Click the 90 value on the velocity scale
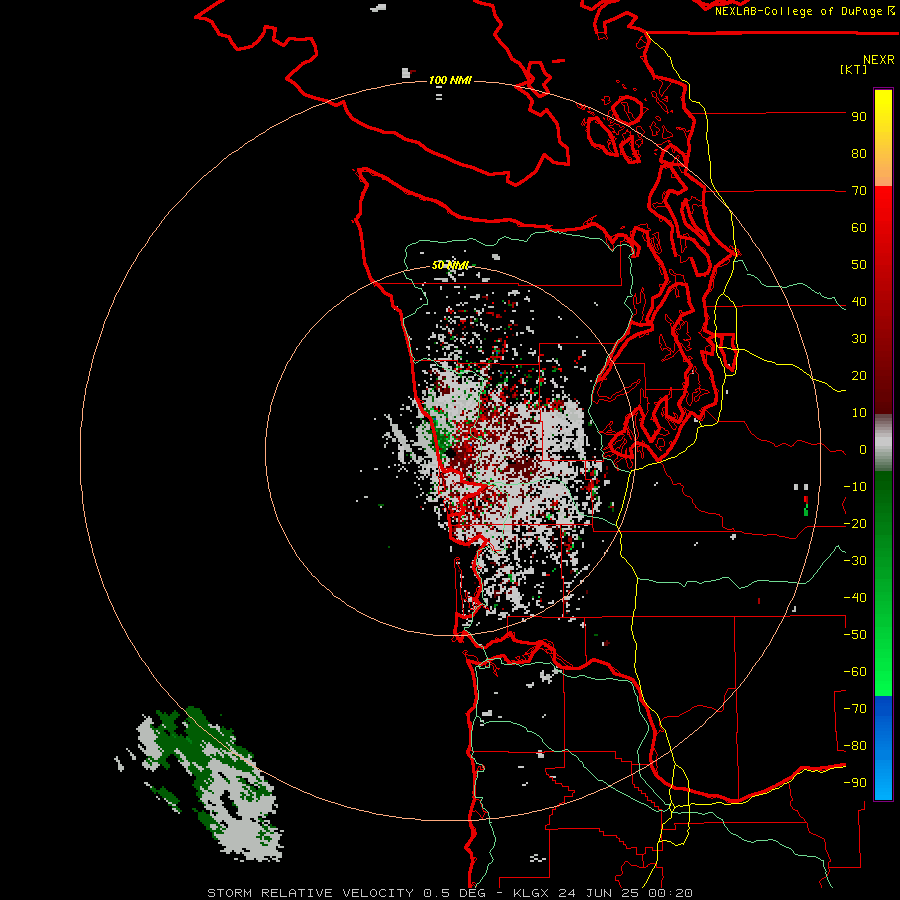 point(859,117)
